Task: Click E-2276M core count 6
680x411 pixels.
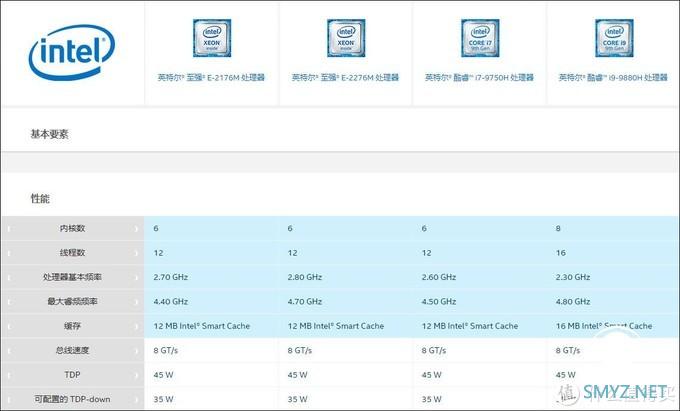Action: tap(290, 228)
